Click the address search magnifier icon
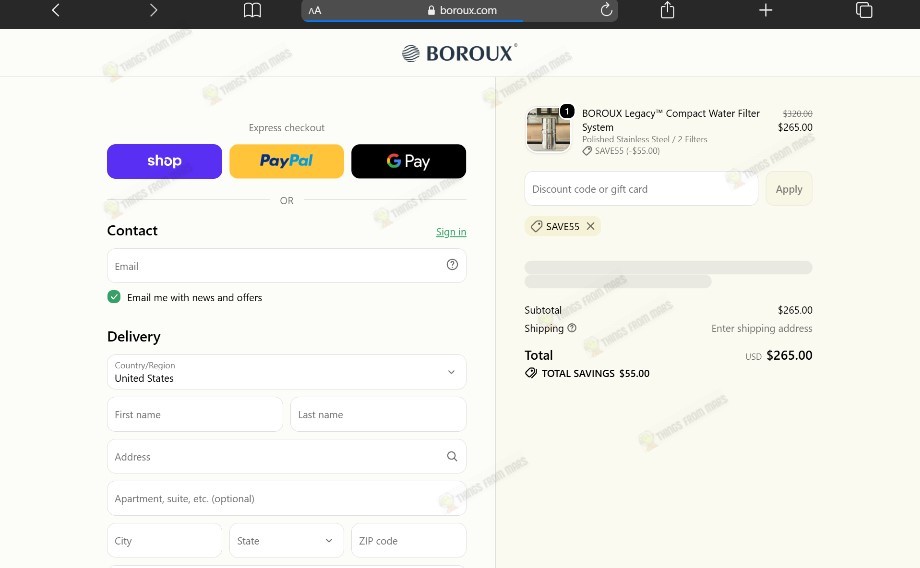 (x=452, y=456)
